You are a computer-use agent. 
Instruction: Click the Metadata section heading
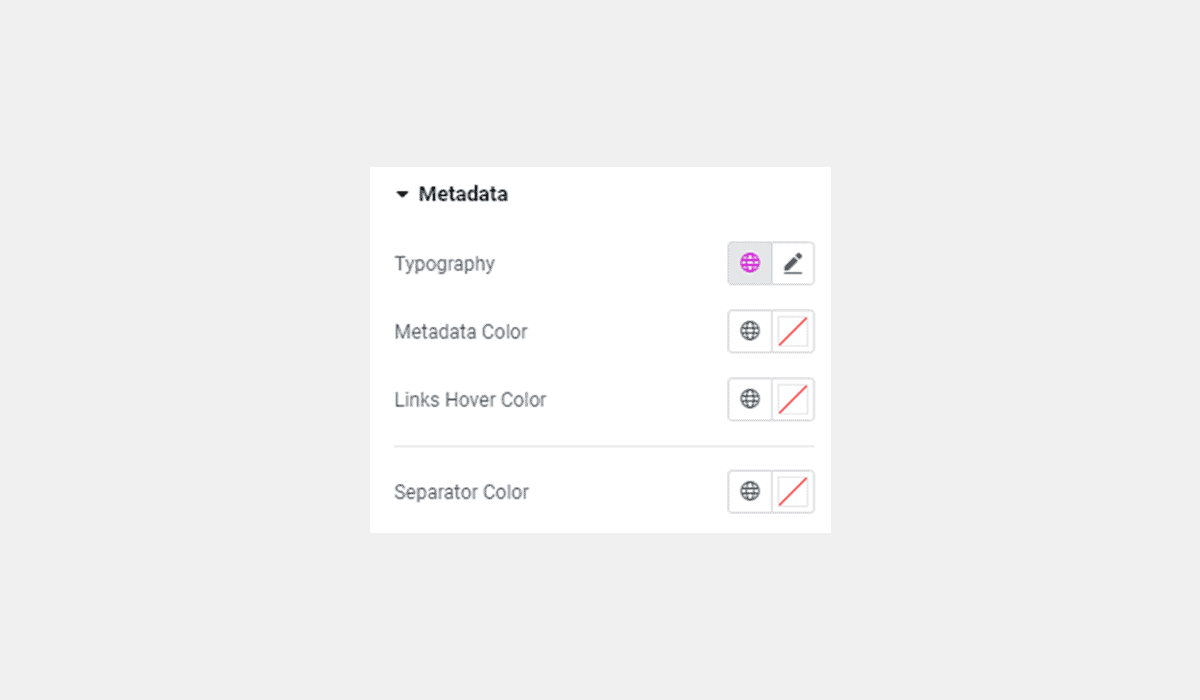point(465,194)
